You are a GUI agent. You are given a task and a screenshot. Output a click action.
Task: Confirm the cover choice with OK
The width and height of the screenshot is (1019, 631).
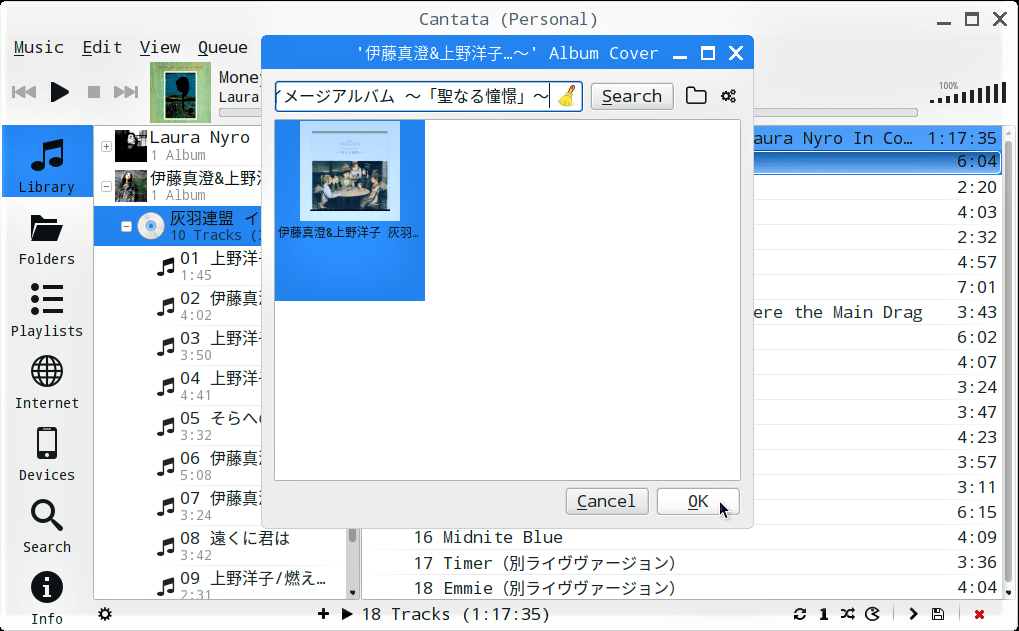click(x=698, y=501)
